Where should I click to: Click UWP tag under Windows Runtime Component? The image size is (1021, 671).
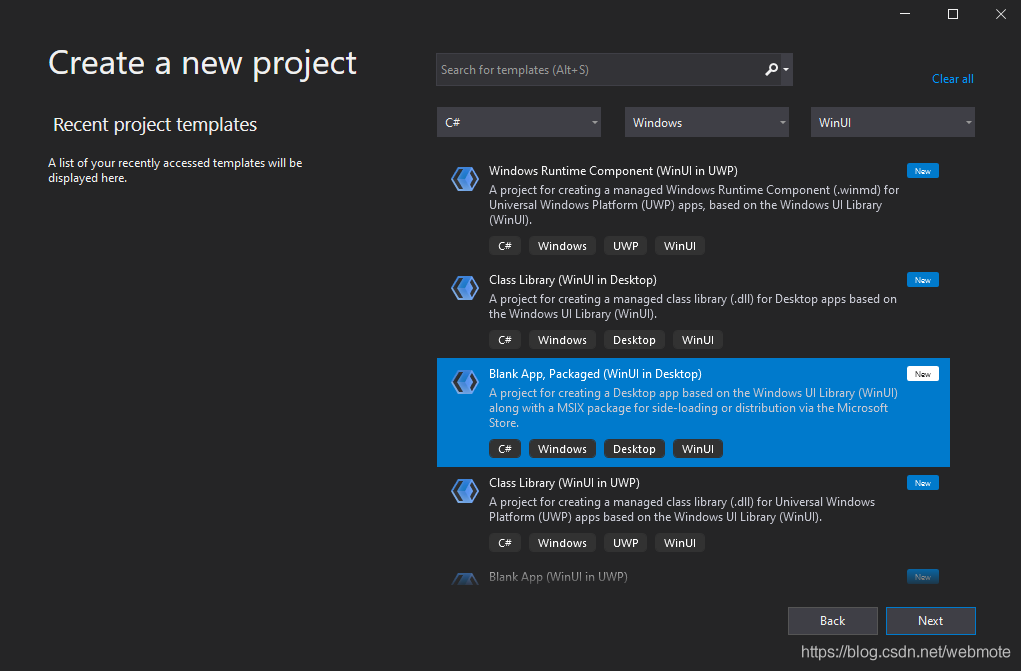click(625, 246)
